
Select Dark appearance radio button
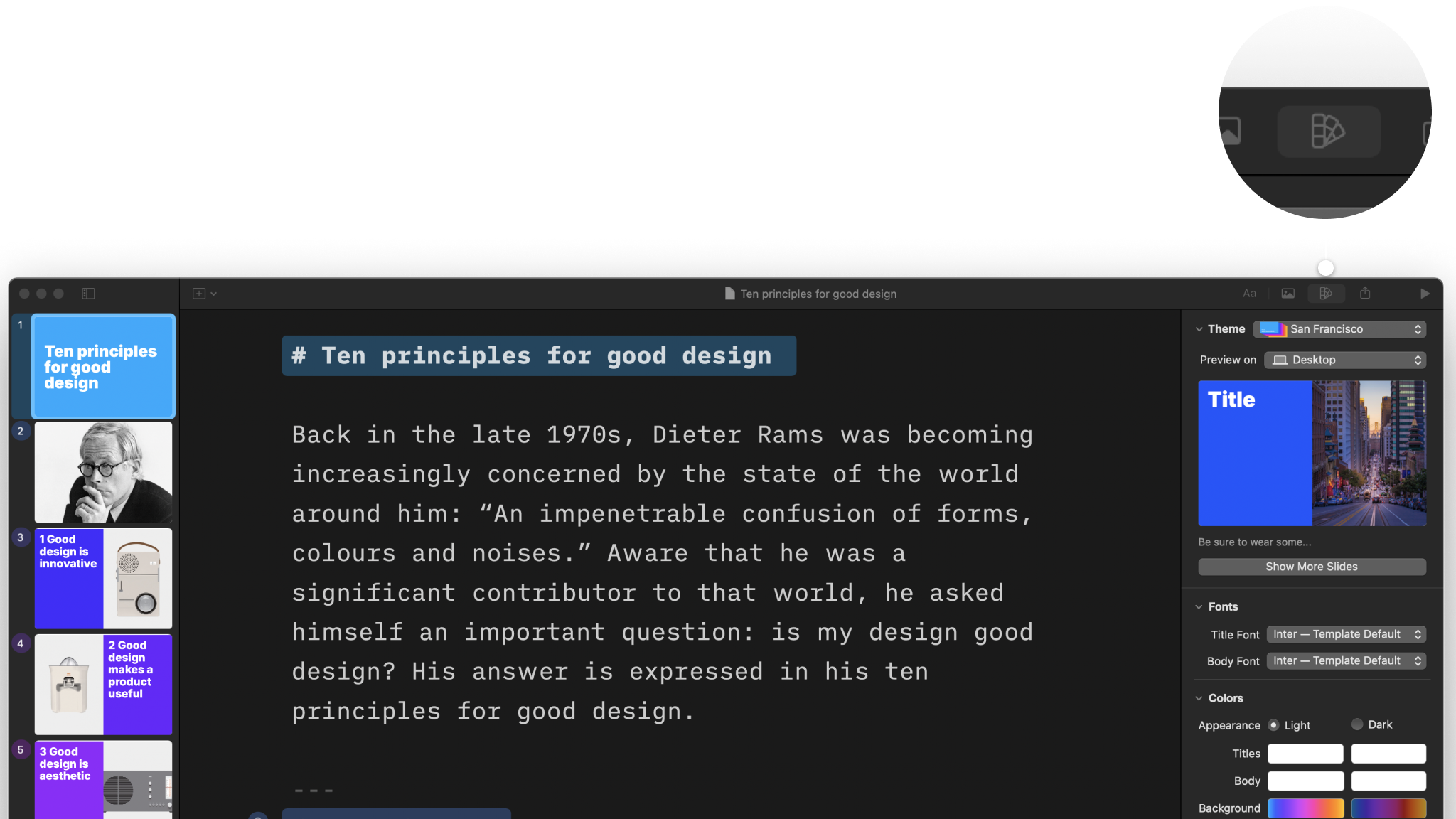tap(1356, 724)
